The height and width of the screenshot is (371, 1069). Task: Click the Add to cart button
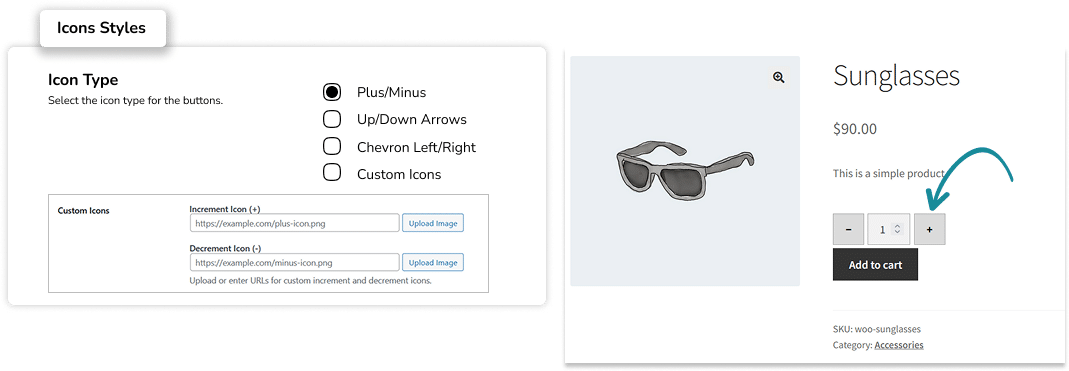(875, 265)
